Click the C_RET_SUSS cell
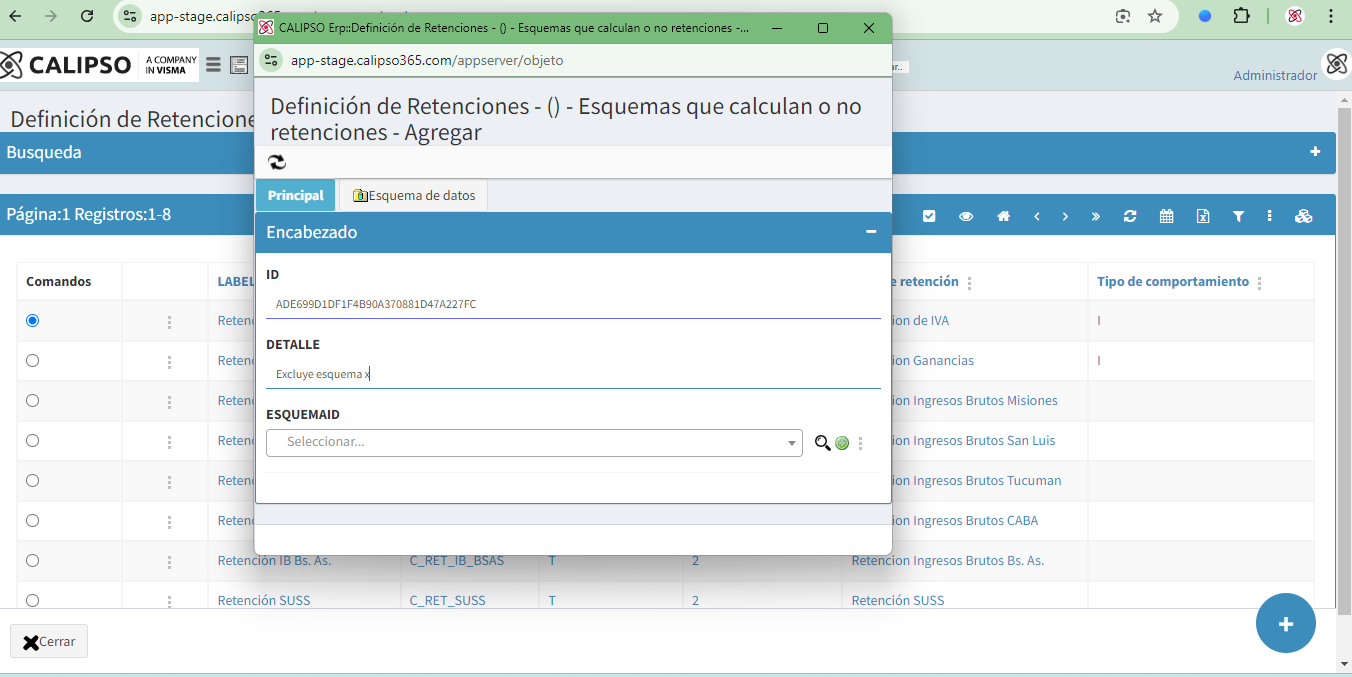 (447, 600)
